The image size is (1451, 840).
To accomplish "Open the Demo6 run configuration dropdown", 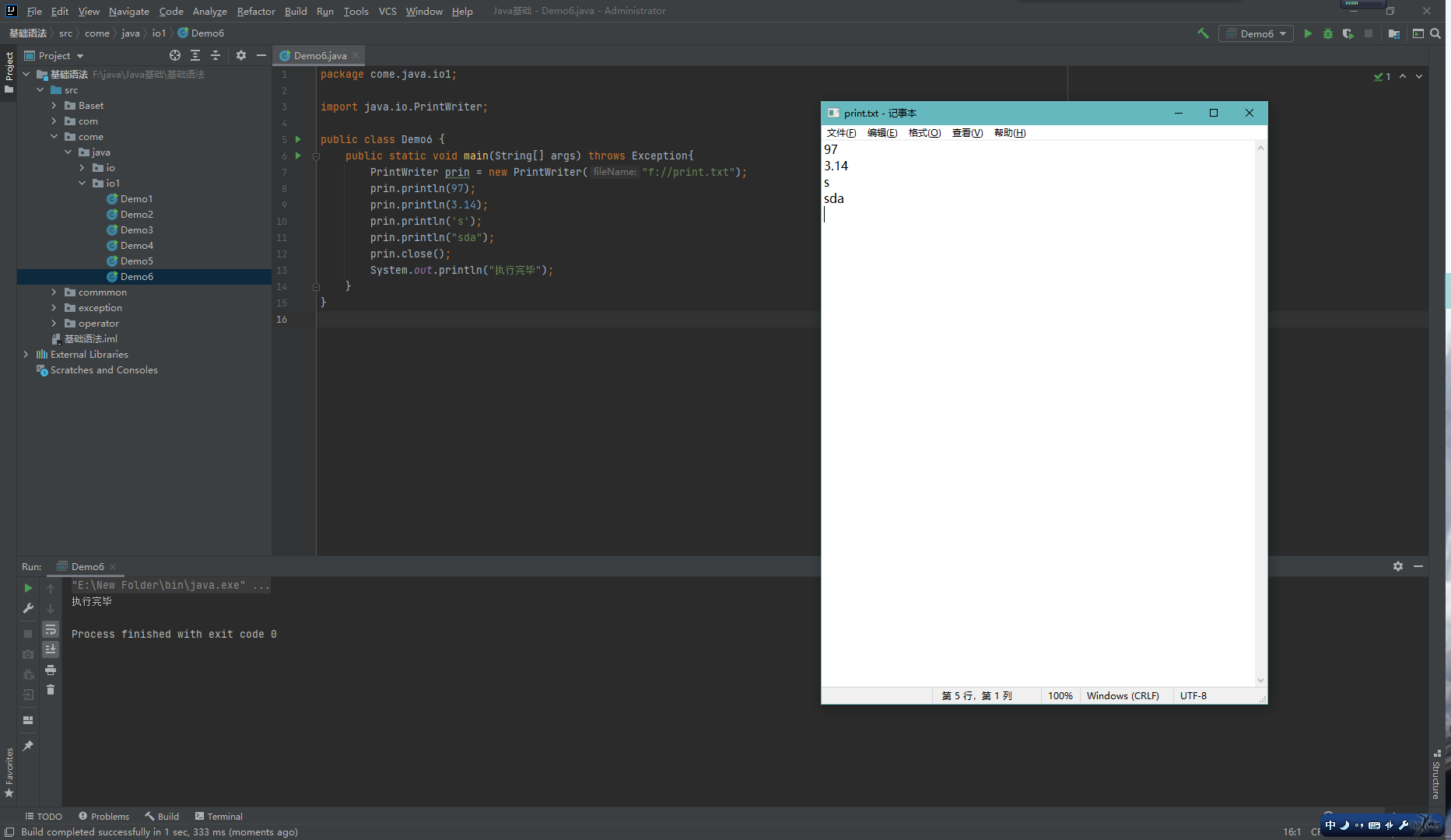I will tap(1256, 33).
